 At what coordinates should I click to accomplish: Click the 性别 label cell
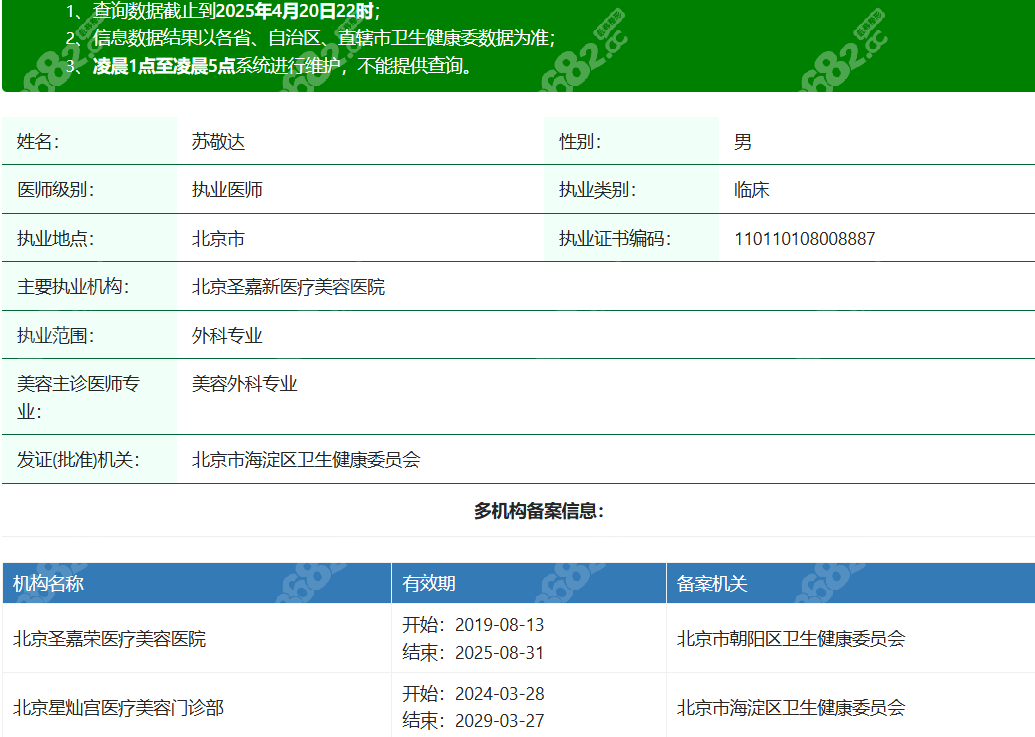(631, 141)
